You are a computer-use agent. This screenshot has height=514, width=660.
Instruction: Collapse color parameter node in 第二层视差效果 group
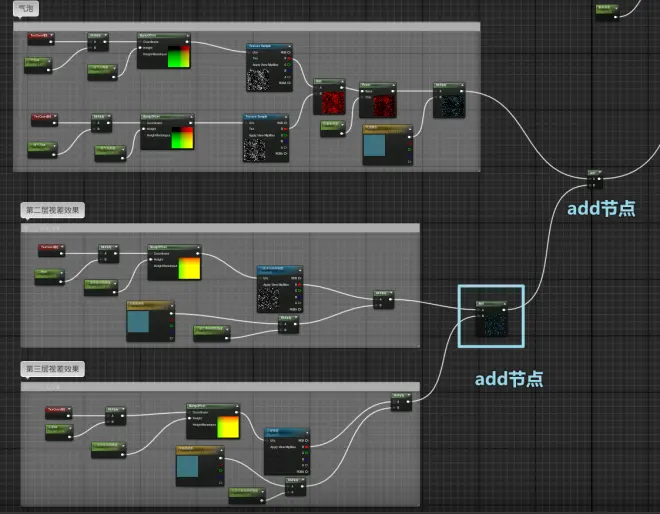(171, 304)
